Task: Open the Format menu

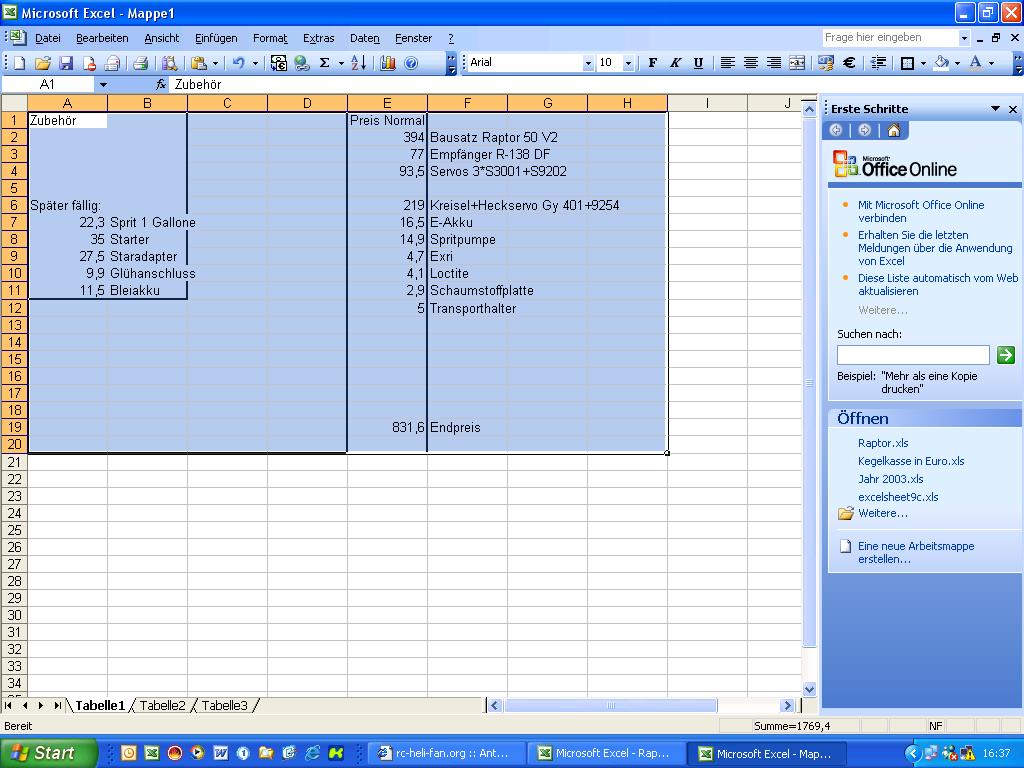Action: (270, 38)
